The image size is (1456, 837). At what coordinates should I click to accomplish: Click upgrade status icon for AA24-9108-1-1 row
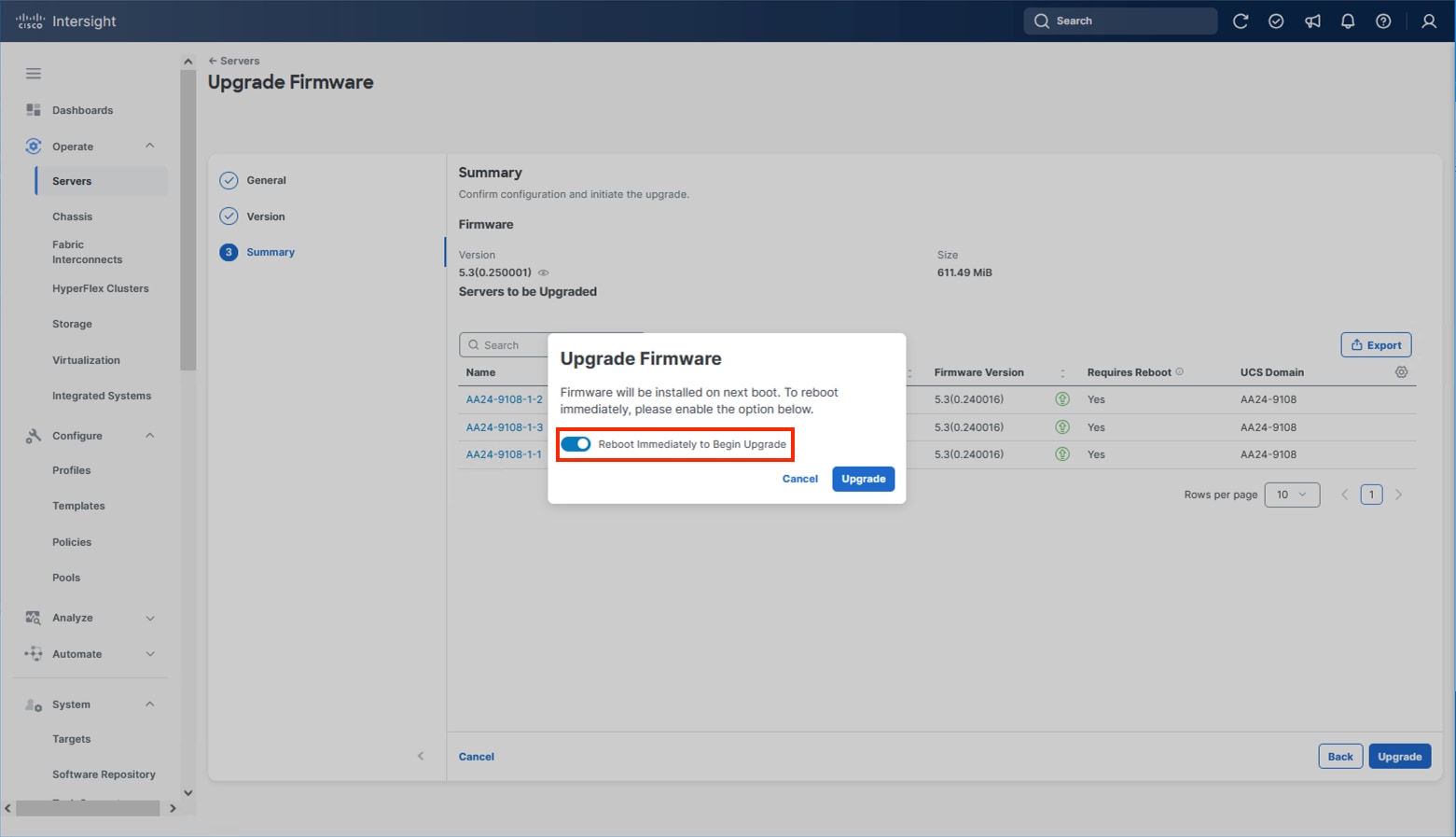[x=1062, y=454]
